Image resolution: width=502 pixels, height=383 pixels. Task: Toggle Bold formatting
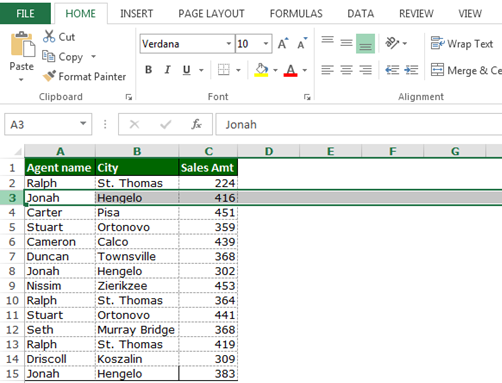pos(149,70)
